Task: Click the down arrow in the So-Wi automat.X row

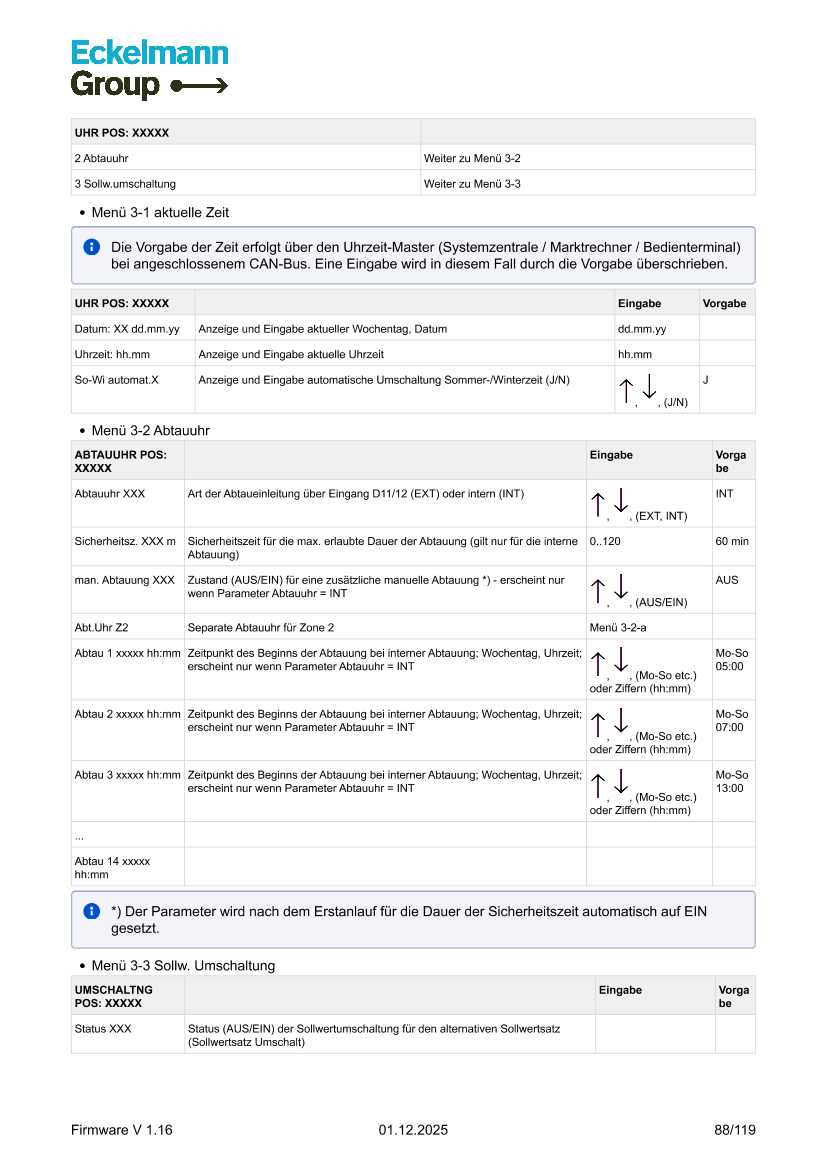Action: pos(649,387)
